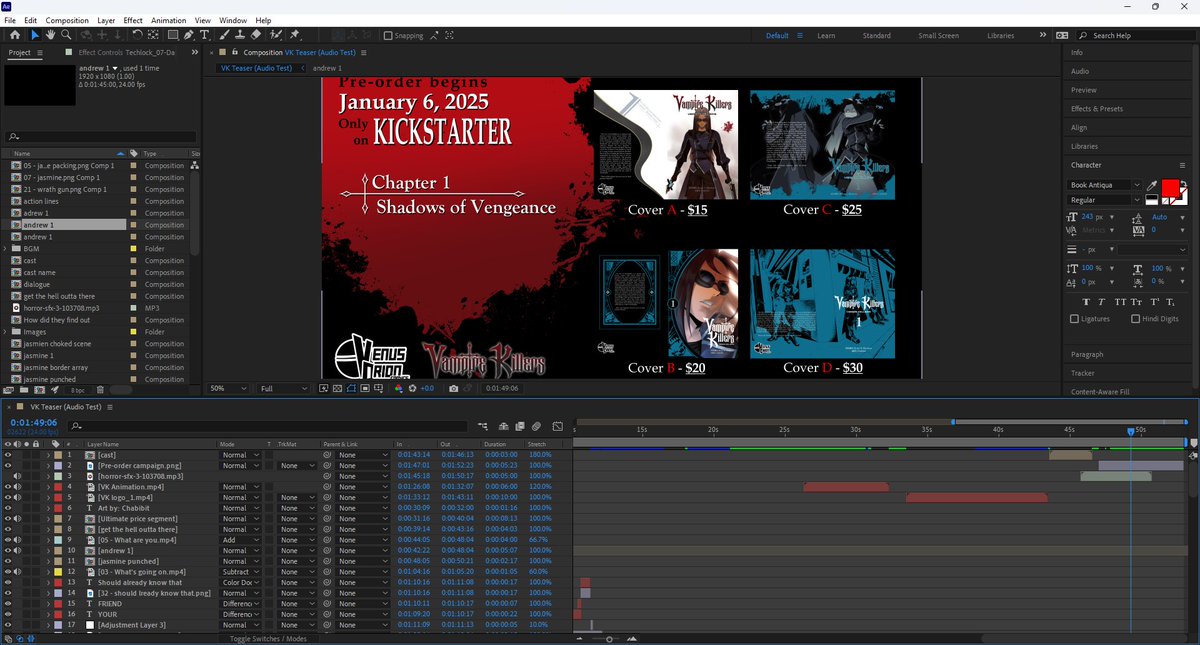The height and width of the screenshot is (645, 1200).
Task: Hide the [jasmine punched] layer
Action: pyautogui.click(x=8, y=561)
